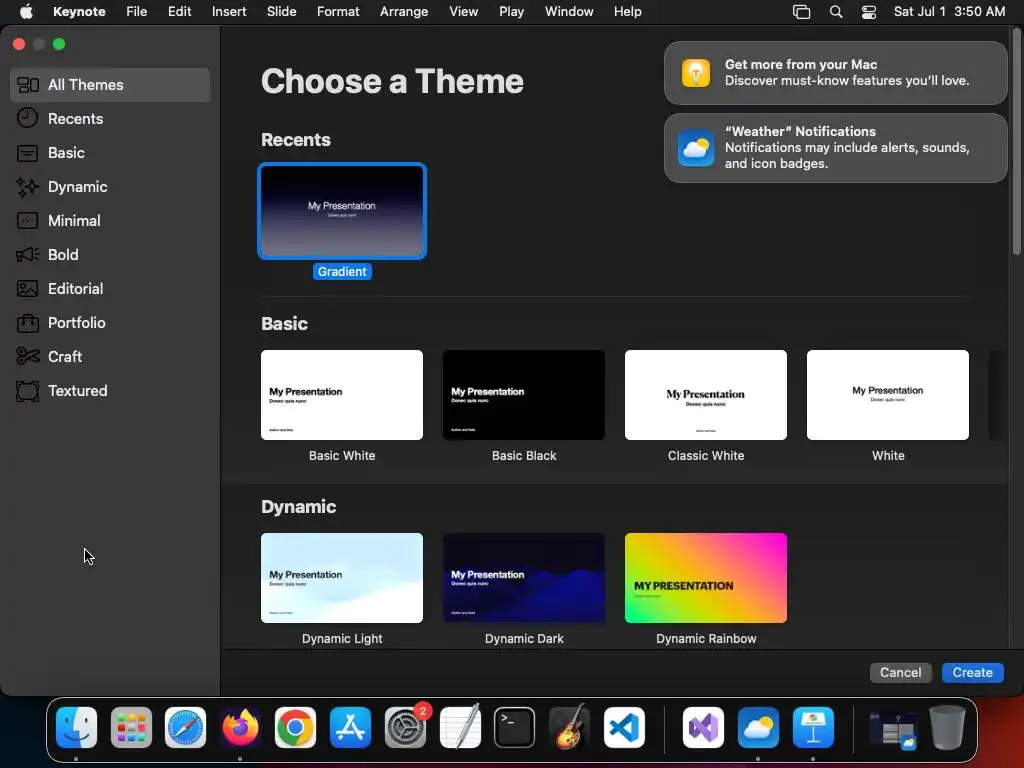The height and width of the screenshot is (768, 1024).
Task: Choose the Basic Black theme thumbnail
Action: pos(524,395)
